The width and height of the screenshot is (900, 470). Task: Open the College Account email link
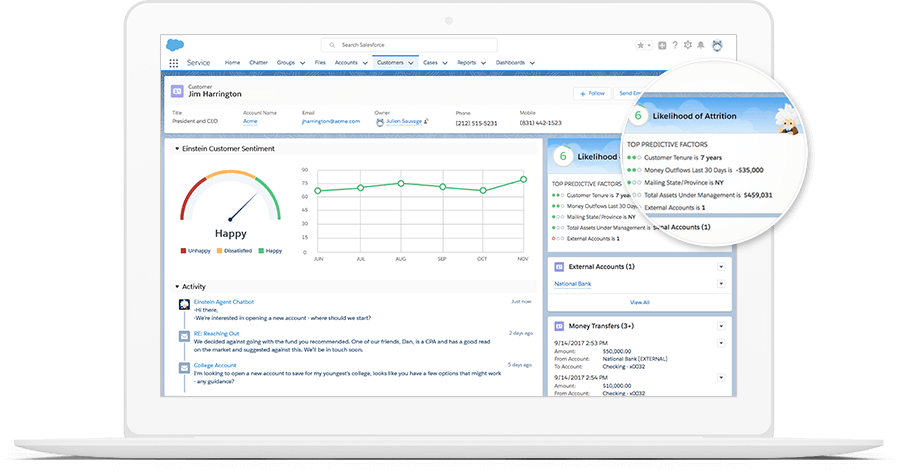215,365
